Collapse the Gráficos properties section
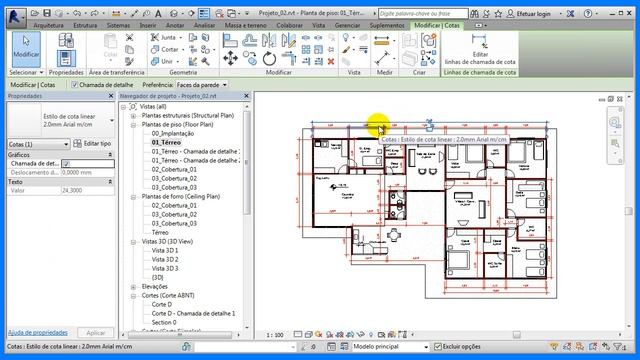Image resolution: width=640 pixels, height=360 pixels. point(110,155)
